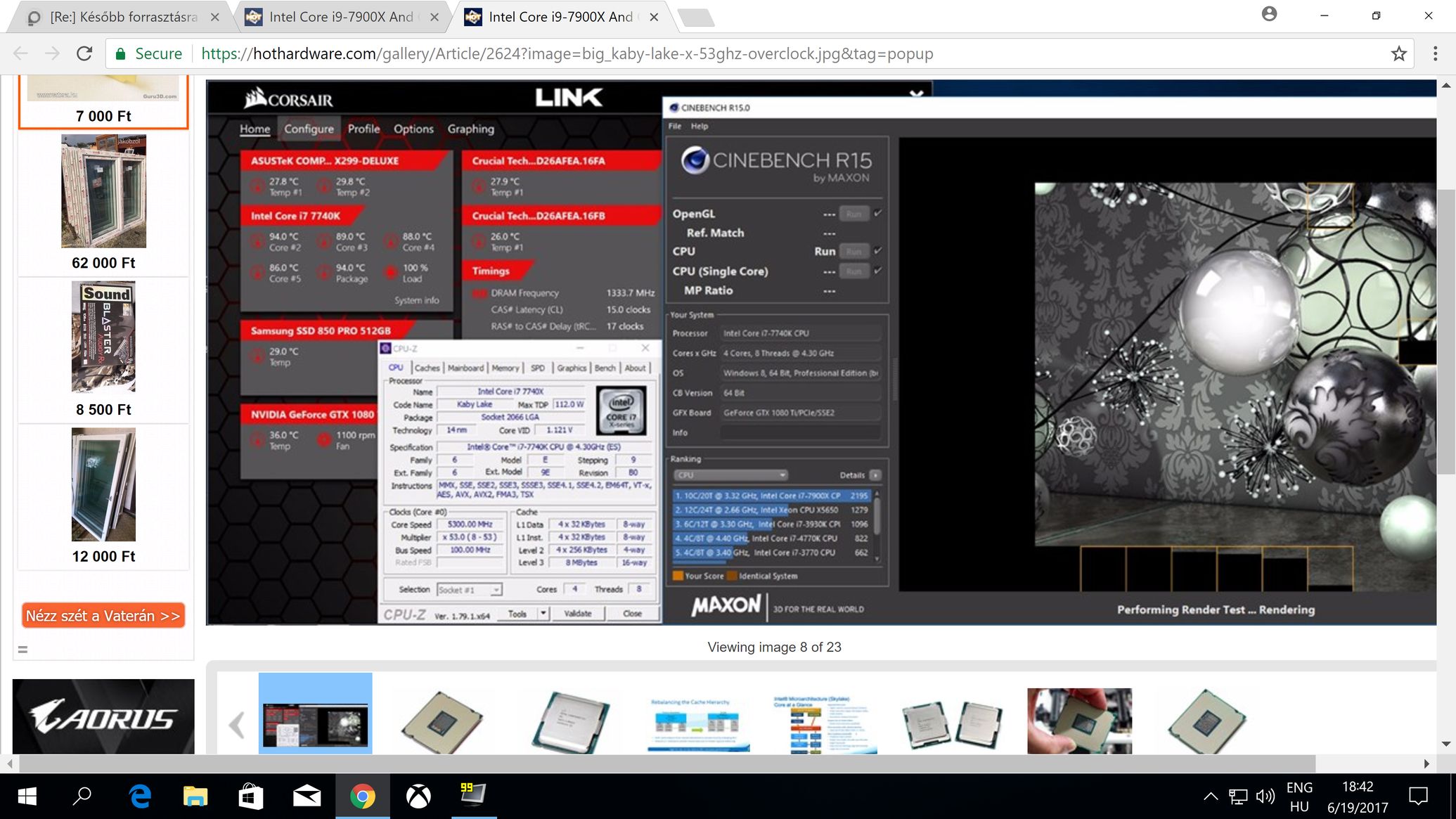Open the volume control tray icon
This screenshot has width=1456, height=819.
click(x=1265, y=797)
